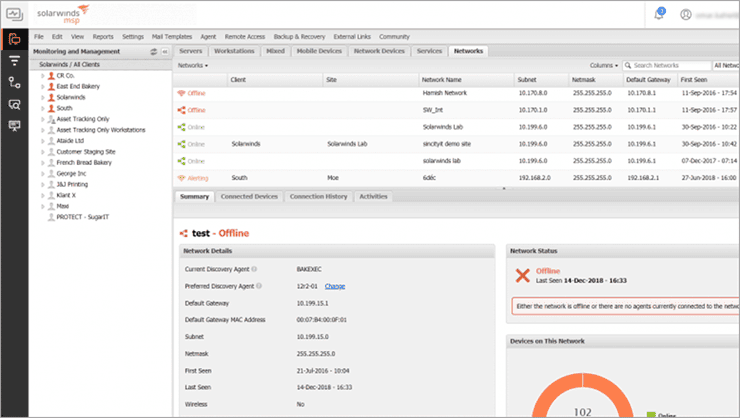
Task: Switch to the Connection History tab
Action: coord(319,197)
